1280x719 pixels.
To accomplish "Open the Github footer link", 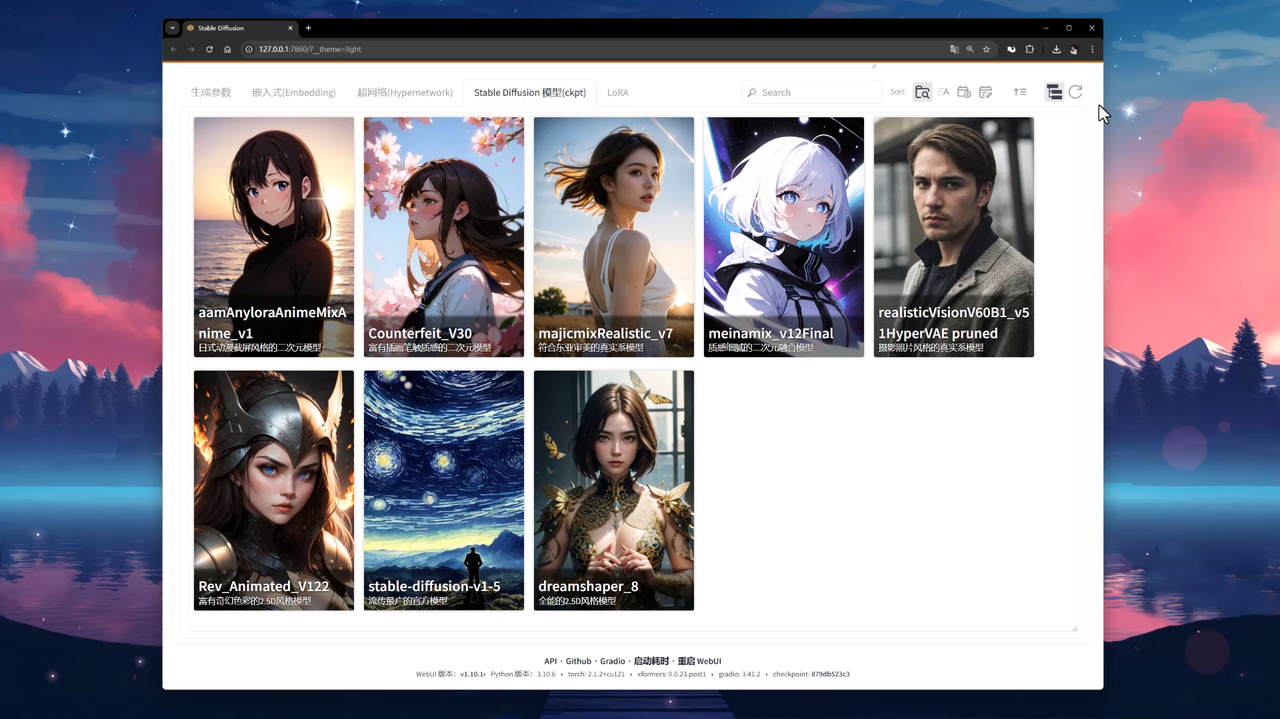I will [578, 661].
